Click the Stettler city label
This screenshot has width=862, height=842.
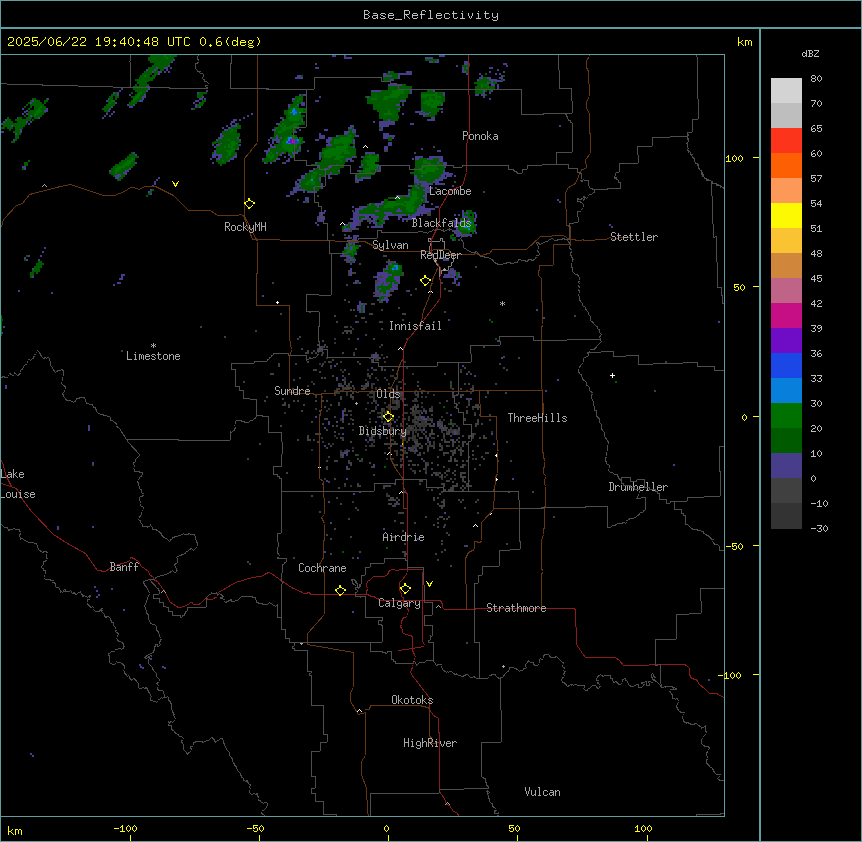634,237
